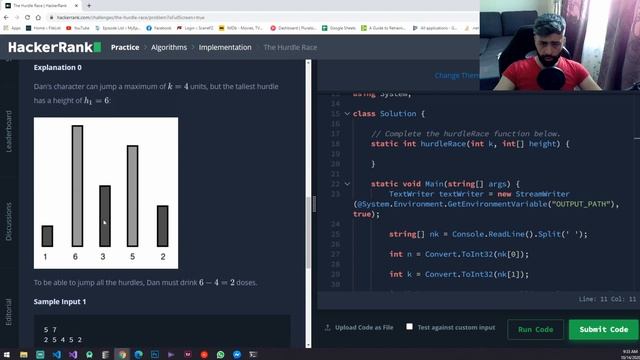Open Photoshop from the taskbar
This screenshot has height=360, width=640.
coord(155,354)
